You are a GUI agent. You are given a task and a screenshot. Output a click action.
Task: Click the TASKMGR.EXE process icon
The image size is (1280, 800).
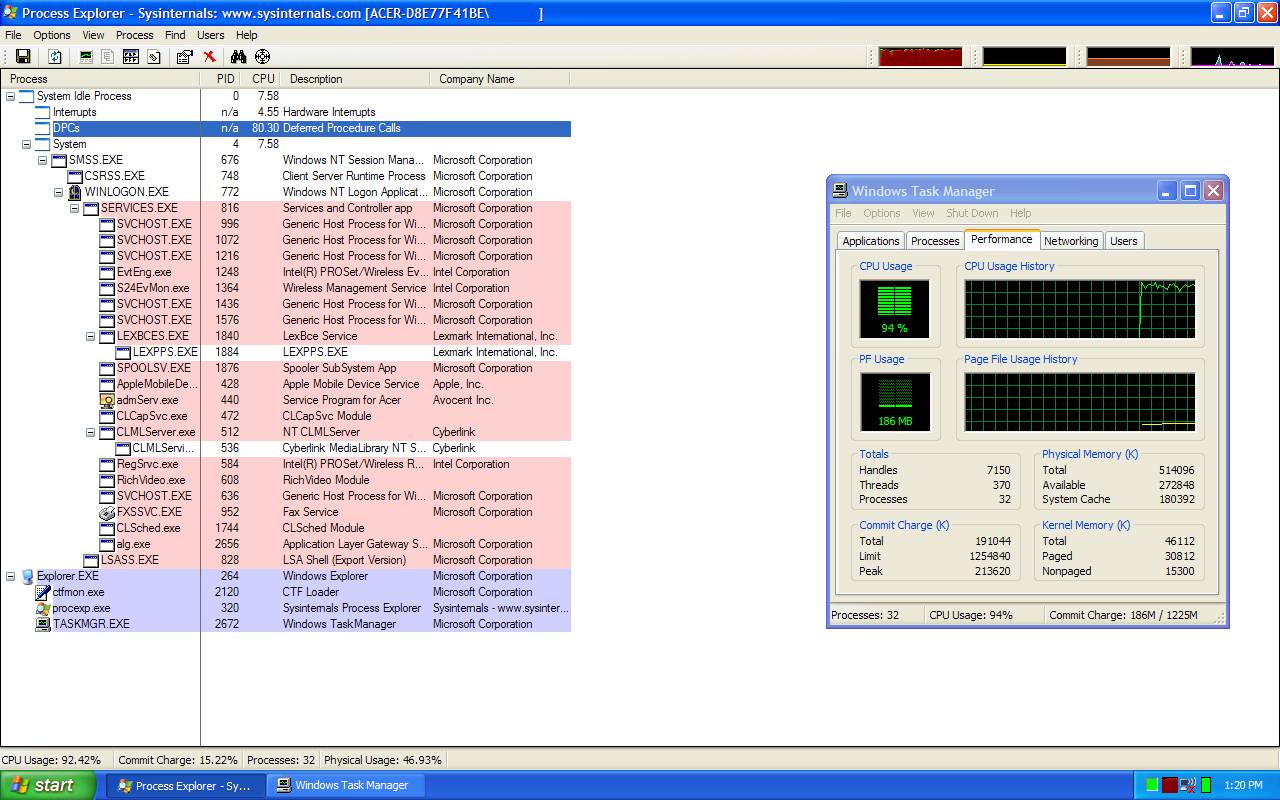point(43,624)
